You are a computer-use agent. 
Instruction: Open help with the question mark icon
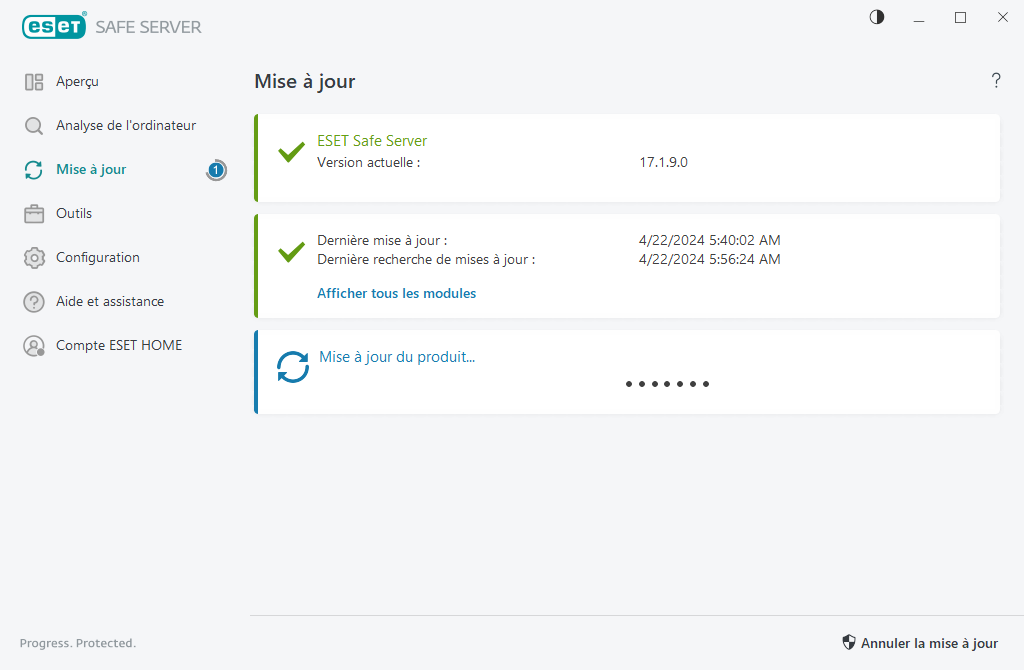tap(996, 81)
